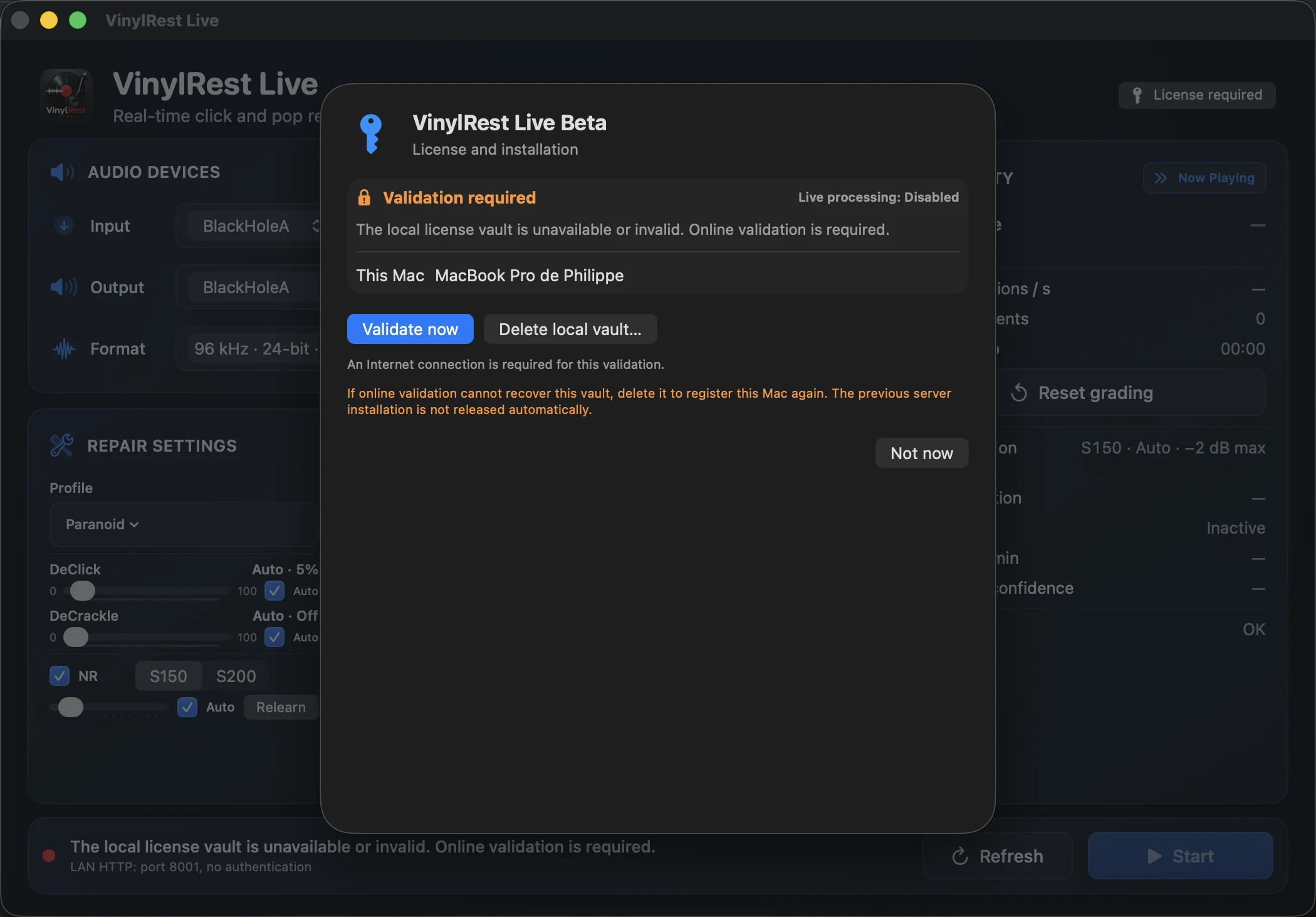Click the Input down-arrow icon

[63, 225]
